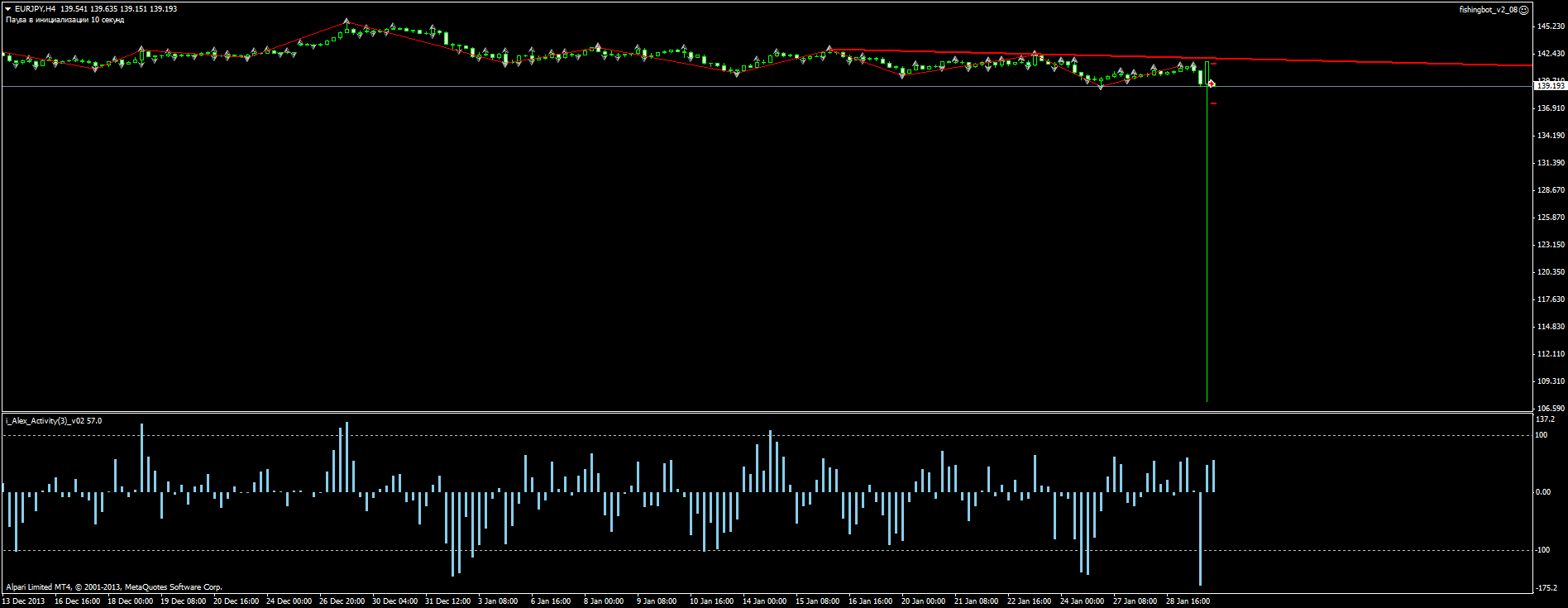
Task: Click the 30 Dec 04:00 time label
Action: [x=394, y=601]
